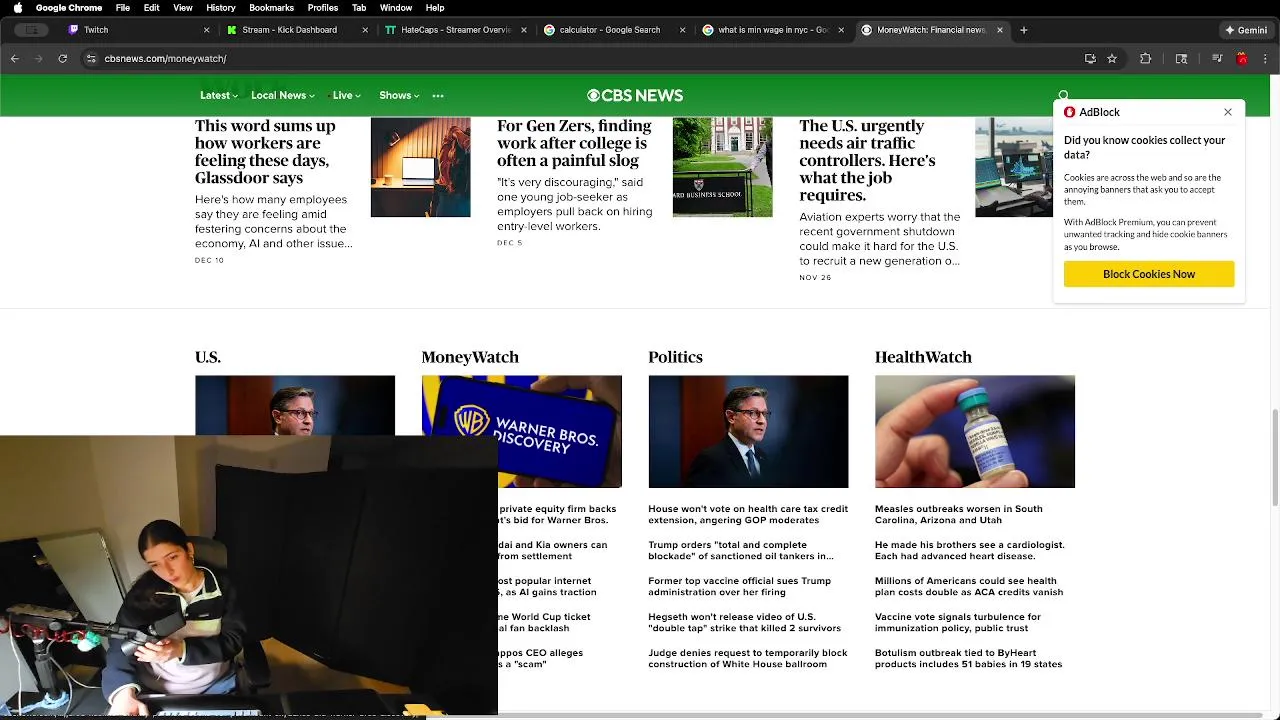The image size is (1280, 720).
Task: Open the Google Chrome app menu
Action: click(x=69, y=8)
